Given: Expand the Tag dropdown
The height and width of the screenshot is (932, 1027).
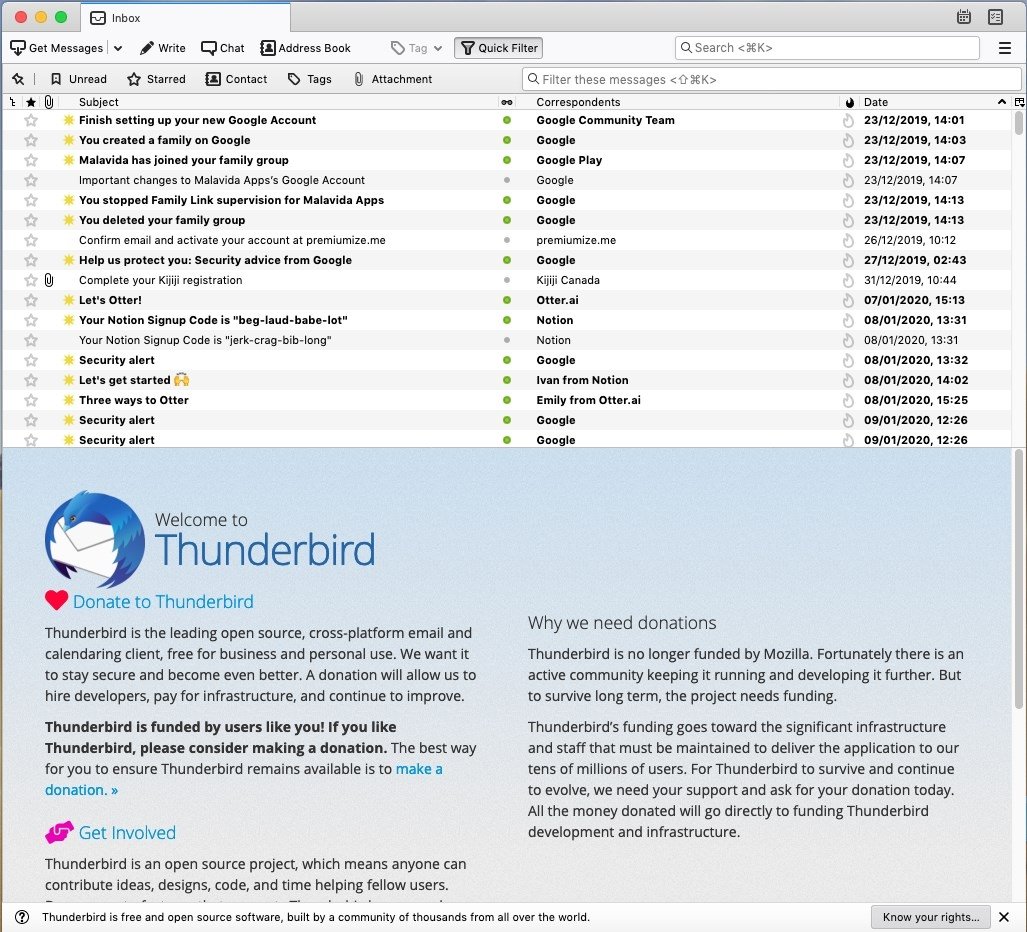Looking at the screenshot, I should click(417, 48).
